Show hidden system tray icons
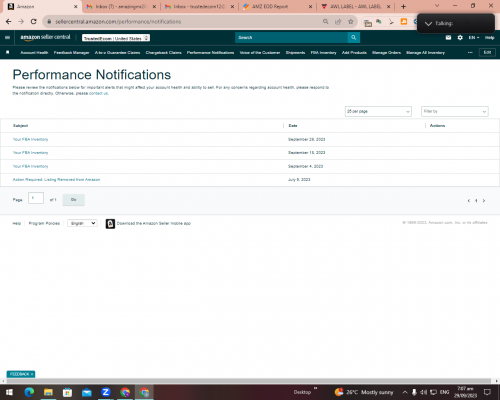This screenshot has width=500, height=400. 405,392
